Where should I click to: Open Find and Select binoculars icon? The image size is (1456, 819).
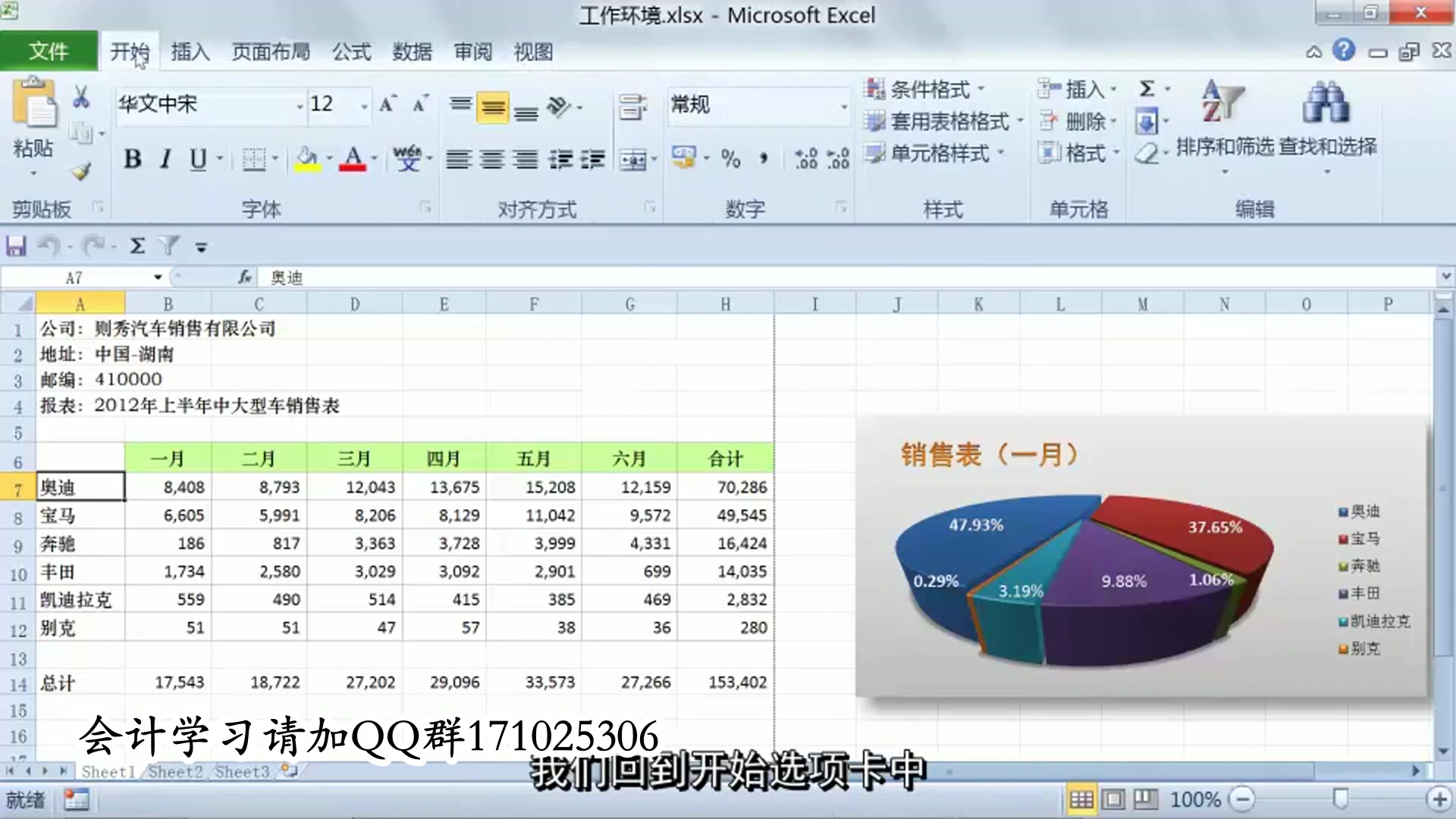[x=1325, y=103]
